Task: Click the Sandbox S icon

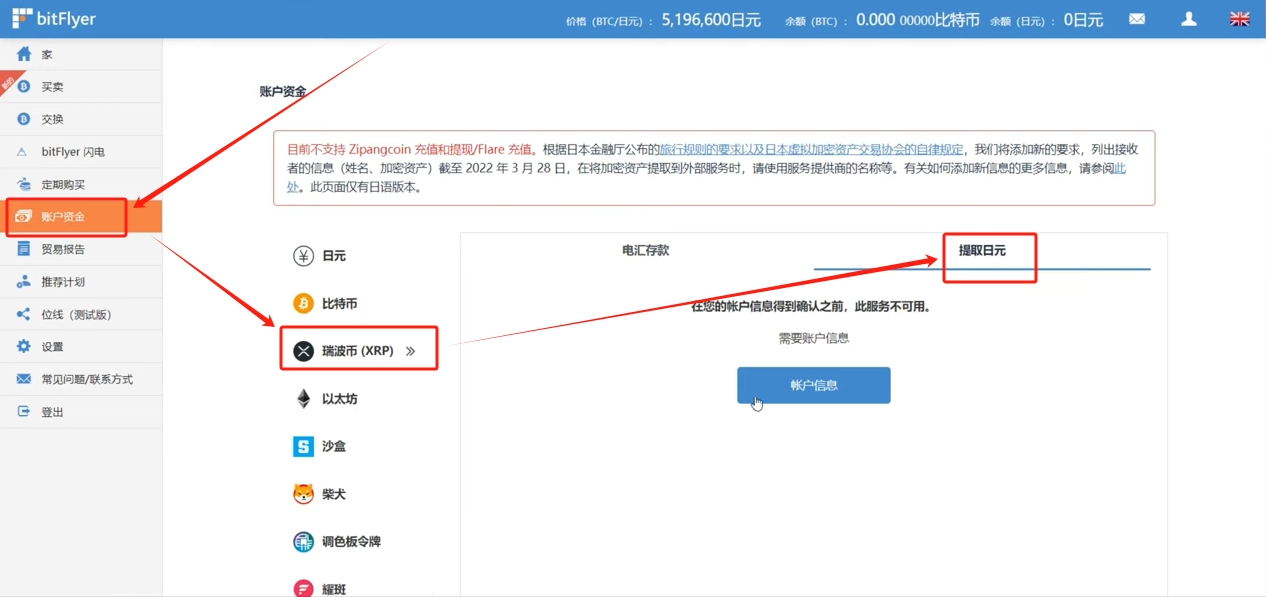Action: (303, 446)
